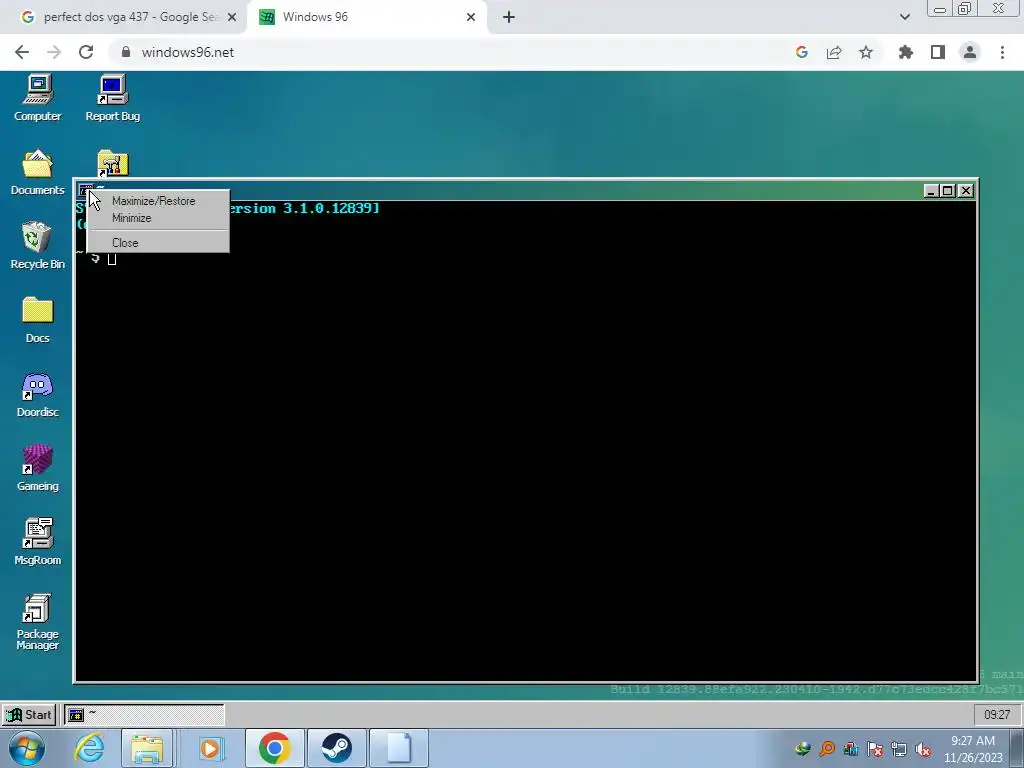Click the terminal prompt cursor
The height and width of the screenshot is (768, 1024).
pyautogui.click(x=112, y=259)
